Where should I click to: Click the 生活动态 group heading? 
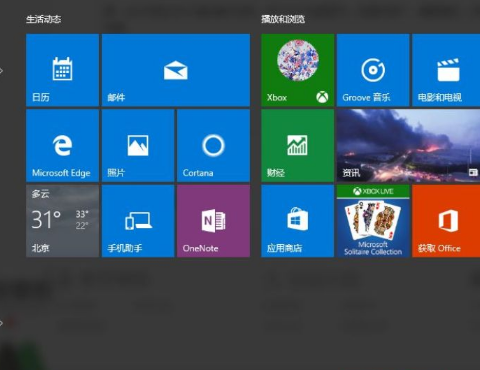point(44,19)
